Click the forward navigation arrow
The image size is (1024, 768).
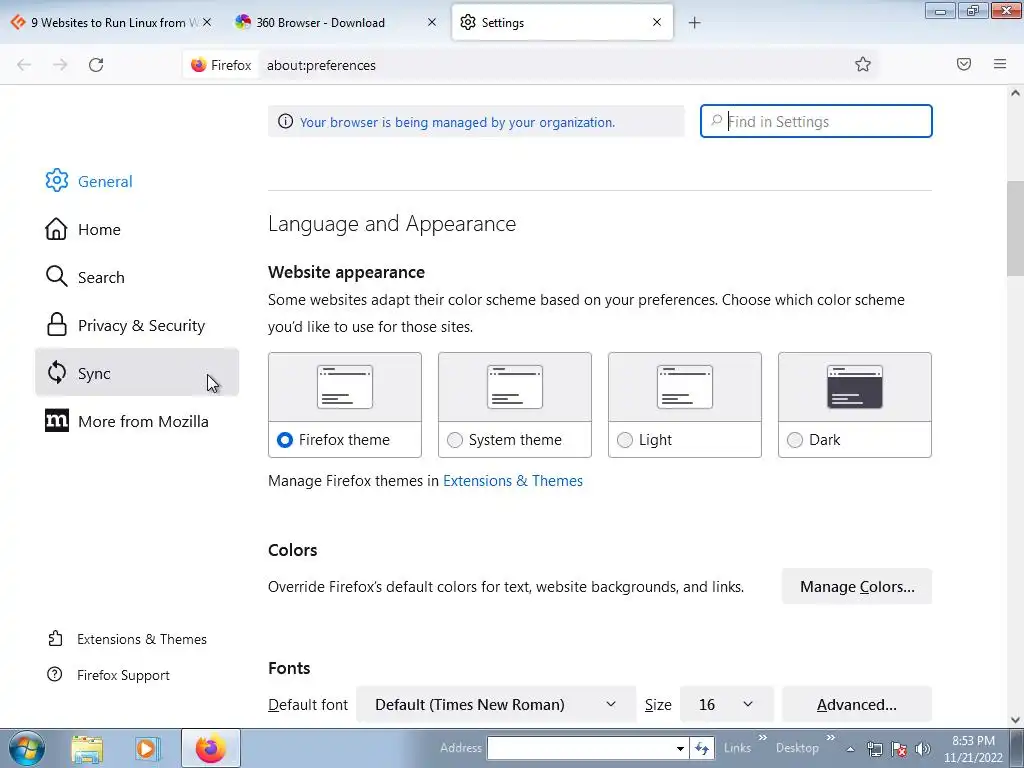pos(60,65)
